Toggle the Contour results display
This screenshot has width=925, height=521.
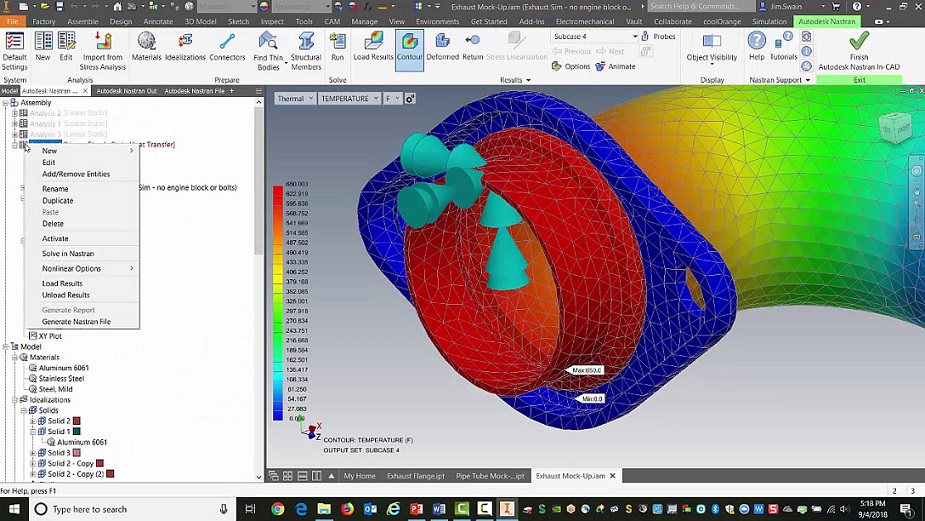coord(409,51)
